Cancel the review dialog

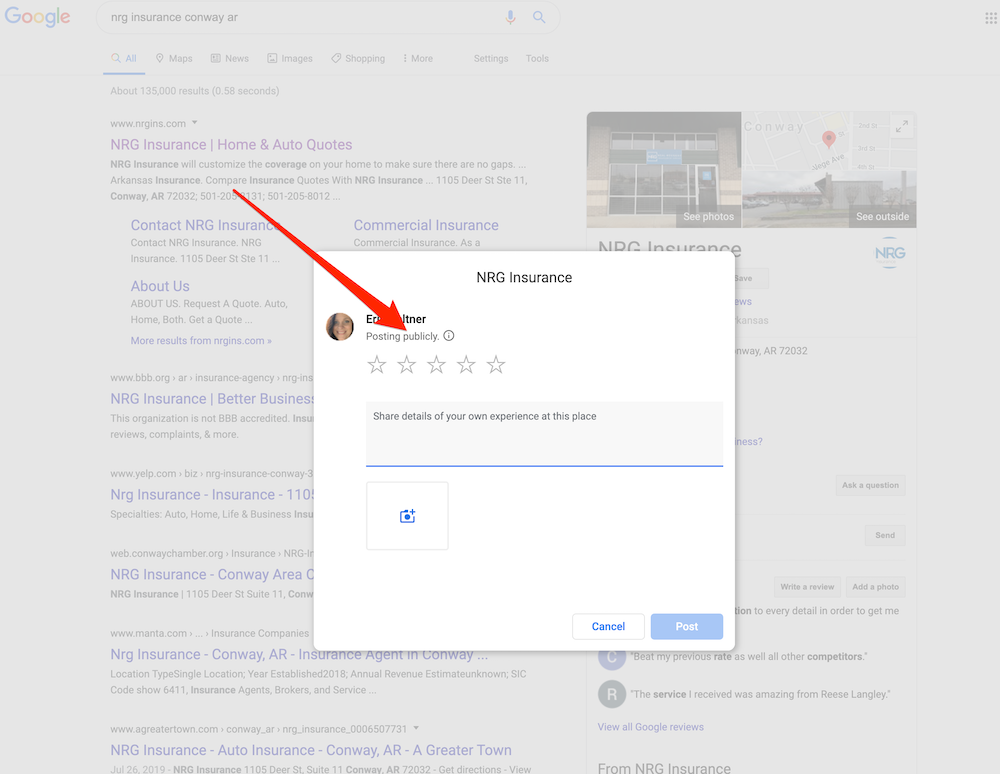point(608,627)
